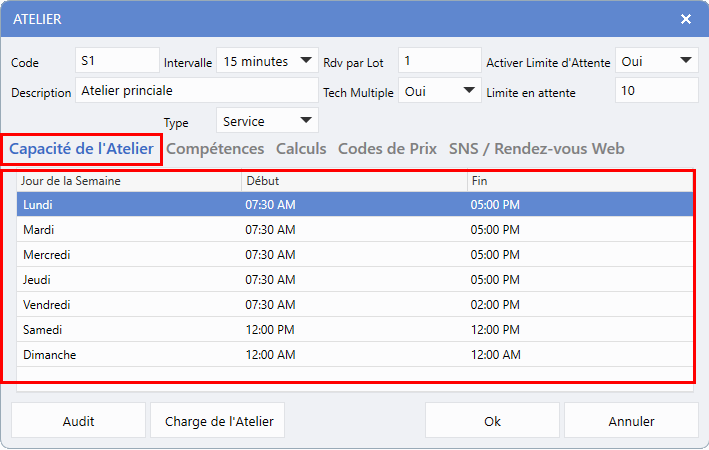709x450 pixels.
Task: Click the Description text field
Action: coord(196,91)
